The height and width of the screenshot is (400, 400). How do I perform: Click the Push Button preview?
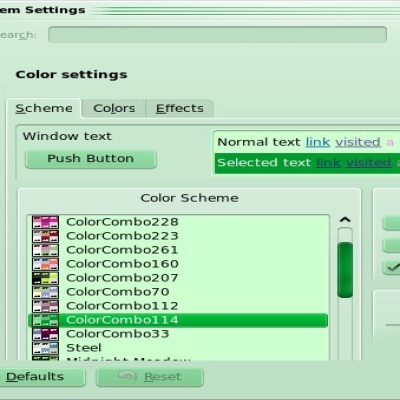[91, 159]
